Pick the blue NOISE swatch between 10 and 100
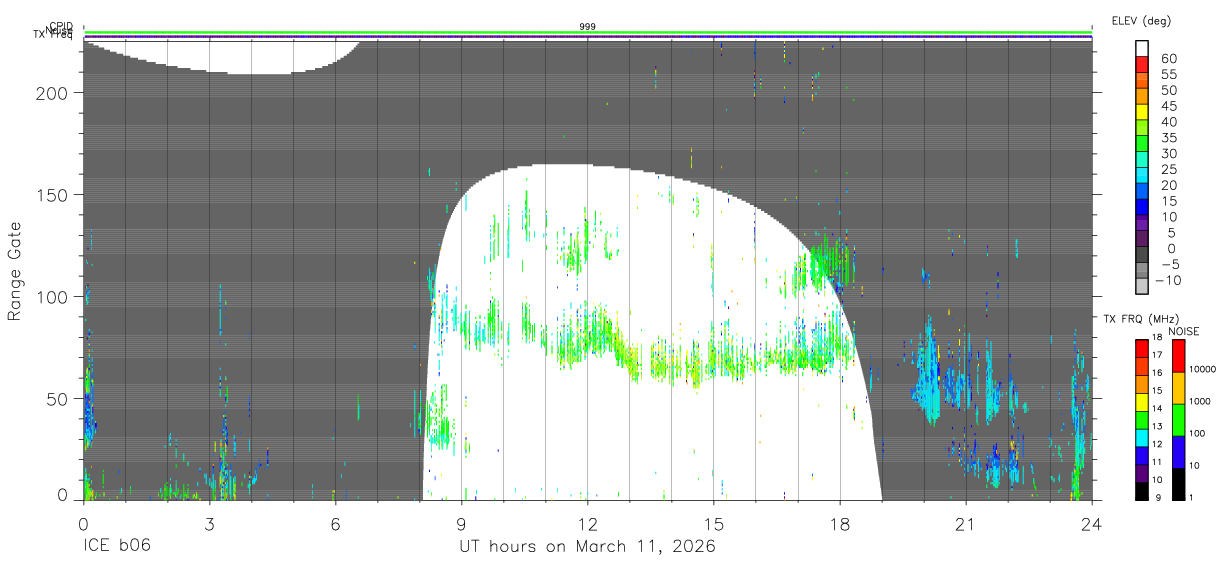The height and width of the screenshot is (567, 1228). (x=1178, y=452)
